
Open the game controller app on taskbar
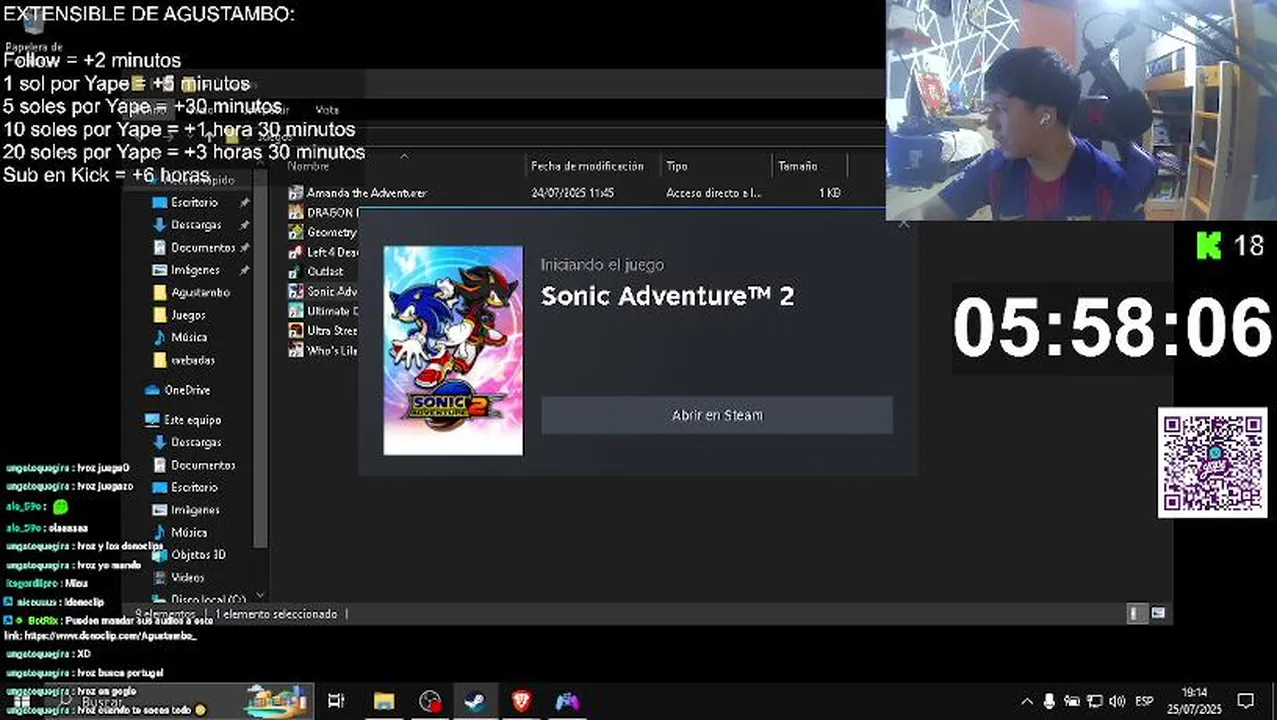tap(567, 701)
